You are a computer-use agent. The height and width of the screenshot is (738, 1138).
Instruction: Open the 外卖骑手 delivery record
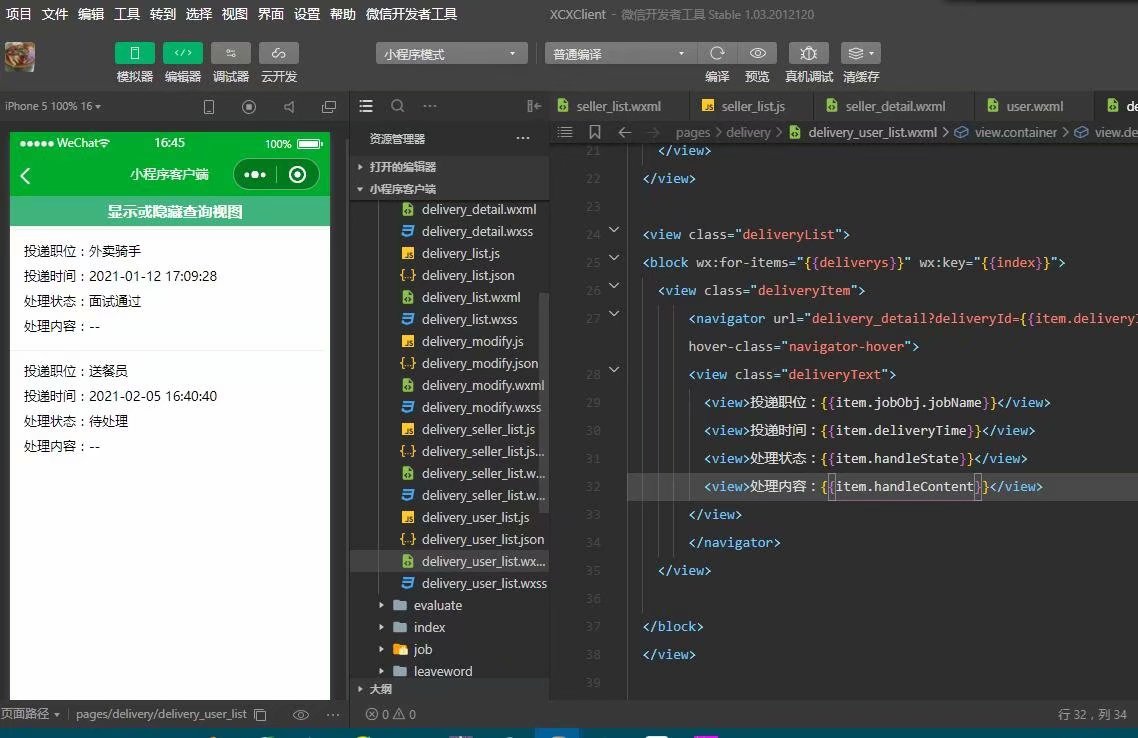(170, 289)
